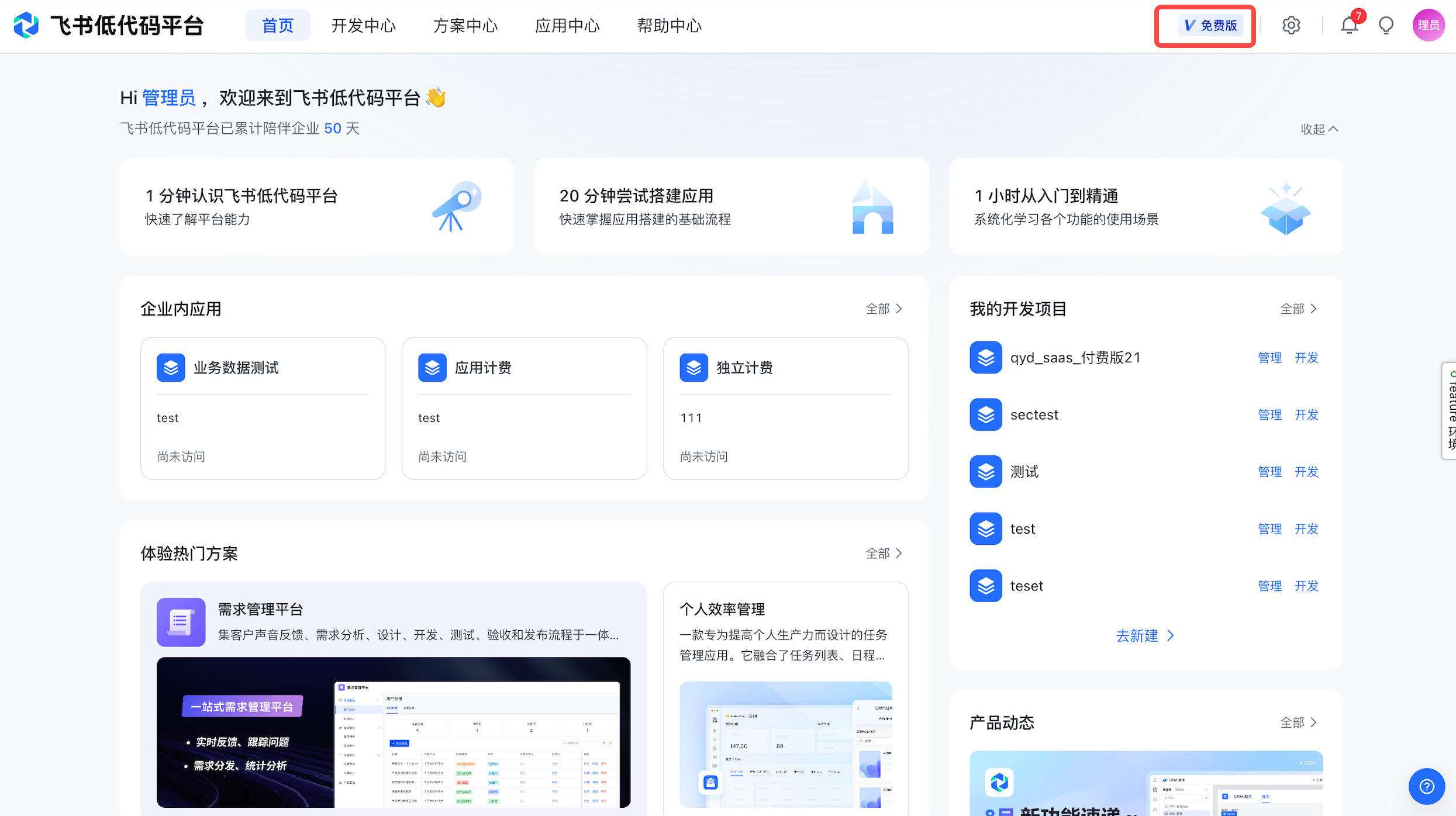The width and height of the screenshot is (1456, 816).
Task: Click 管理 for qyd_saas_付费版21
Action: click(x=1269, y=358)
